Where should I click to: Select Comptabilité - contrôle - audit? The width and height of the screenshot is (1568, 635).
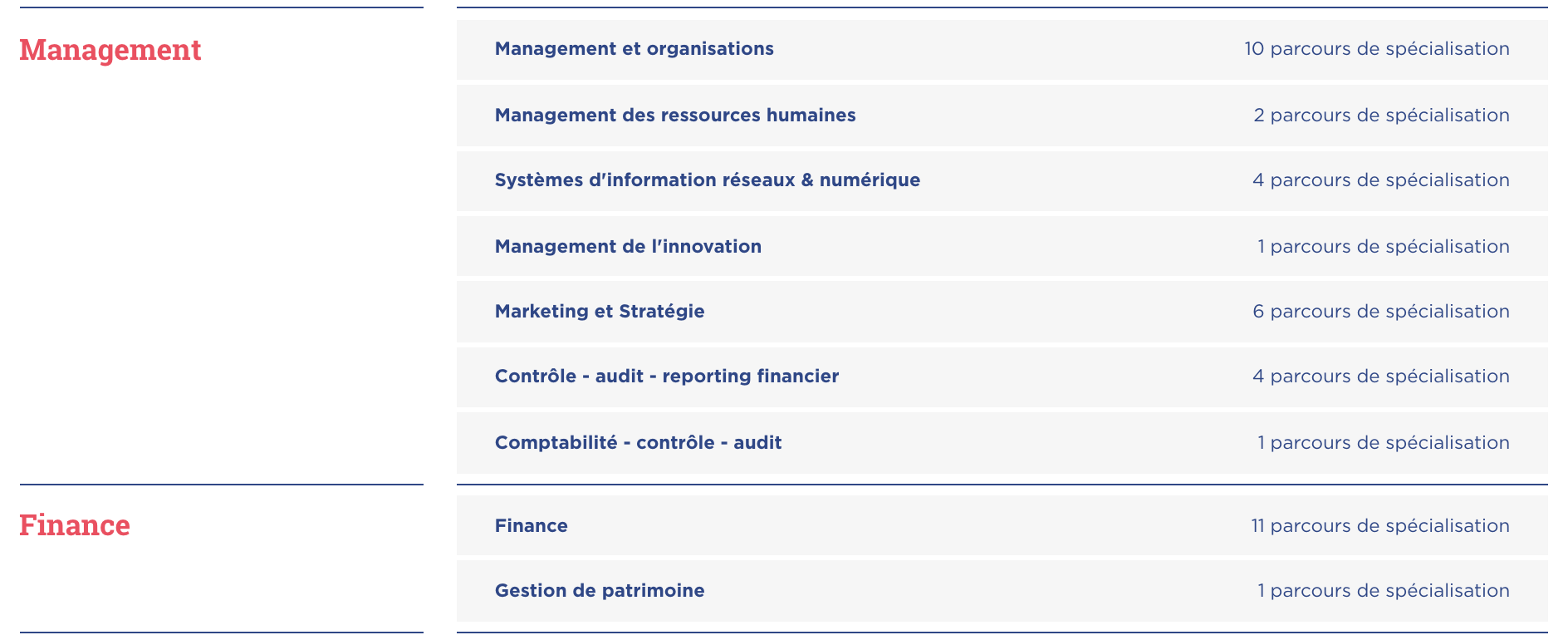[x=638, y=443]
